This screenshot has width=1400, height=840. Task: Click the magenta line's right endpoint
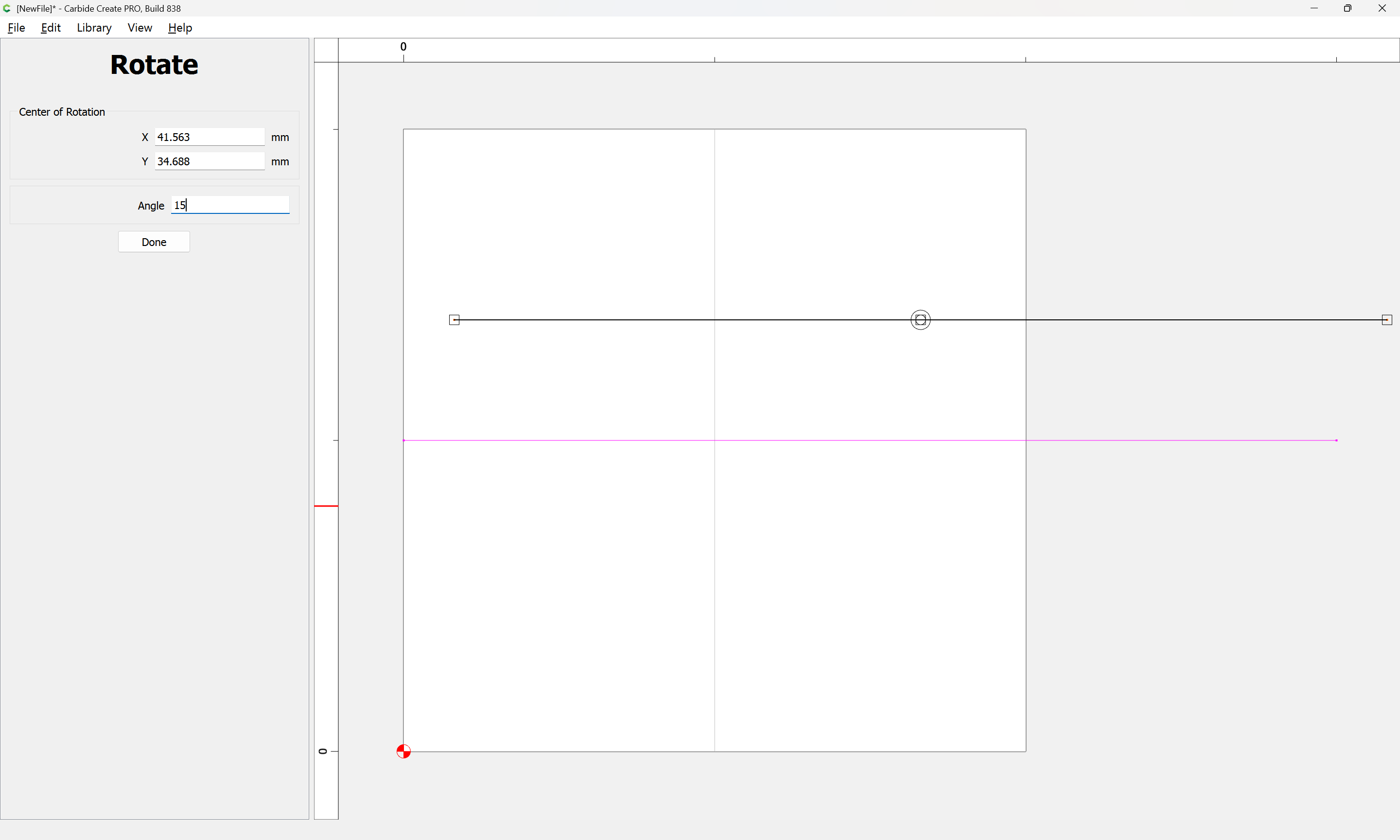pos(1336,440)
